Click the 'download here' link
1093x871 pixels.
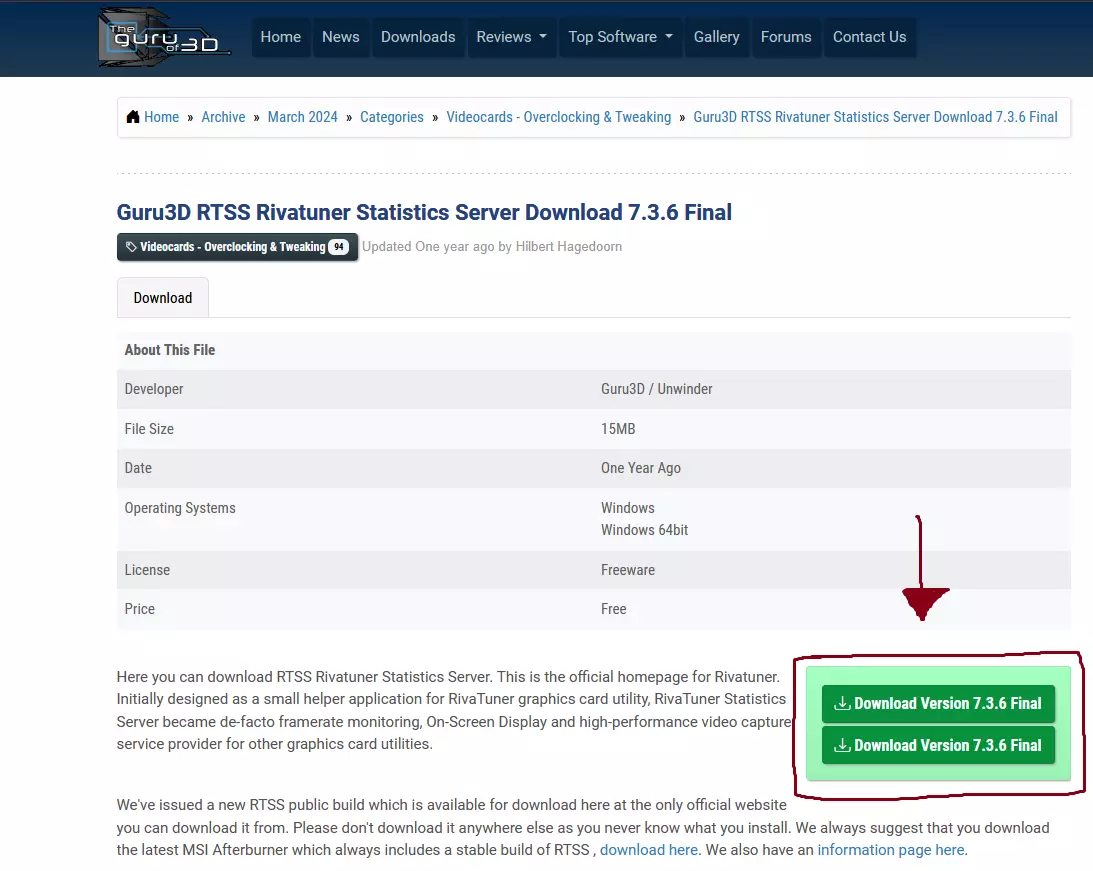point(649,850)
